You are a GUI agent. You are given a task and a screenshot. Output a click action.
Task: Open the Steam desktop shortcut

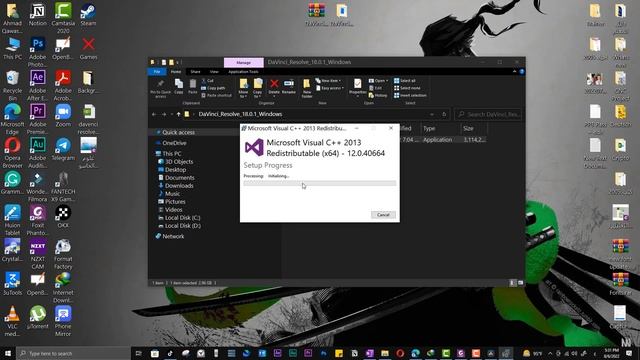(88, 15)
